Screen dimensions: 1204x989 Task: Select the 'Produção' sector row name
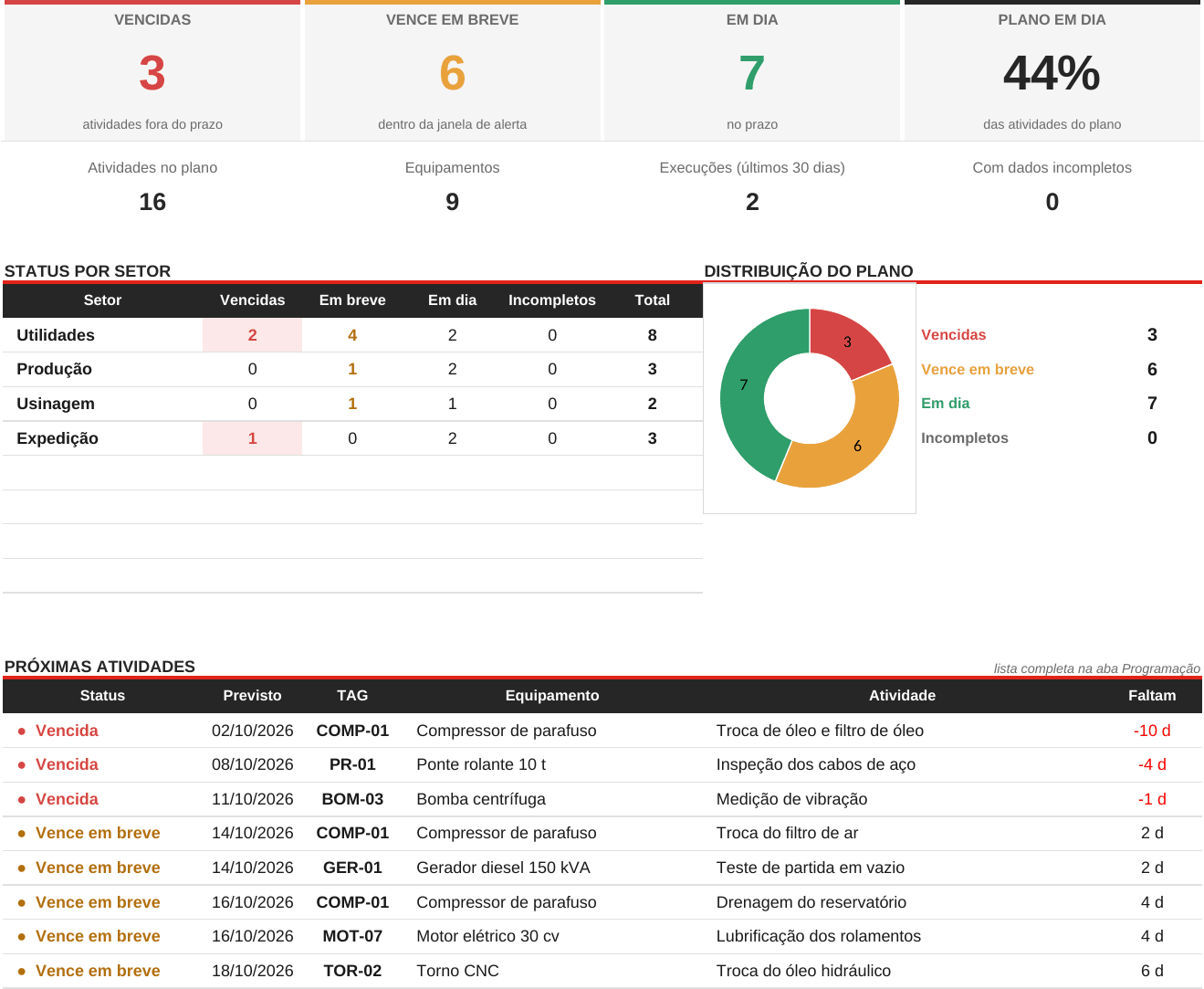coord(55,369)
